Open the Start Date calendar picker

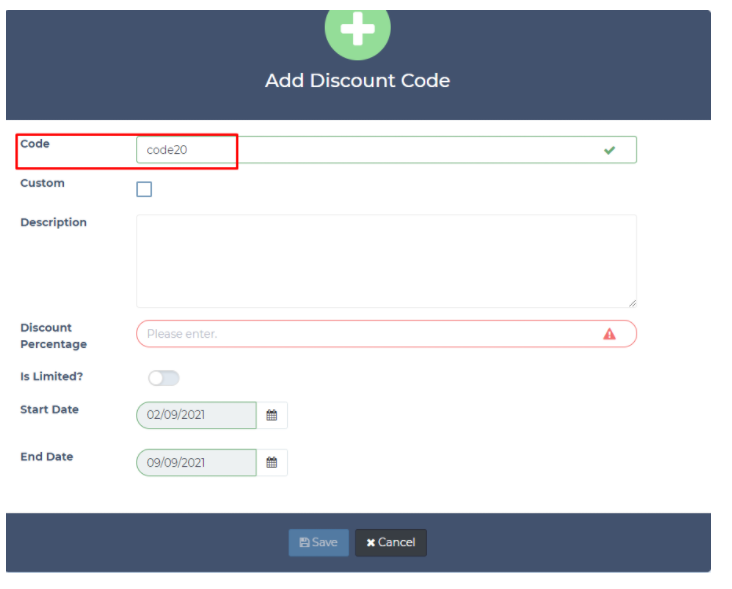[x=271, y=415]
